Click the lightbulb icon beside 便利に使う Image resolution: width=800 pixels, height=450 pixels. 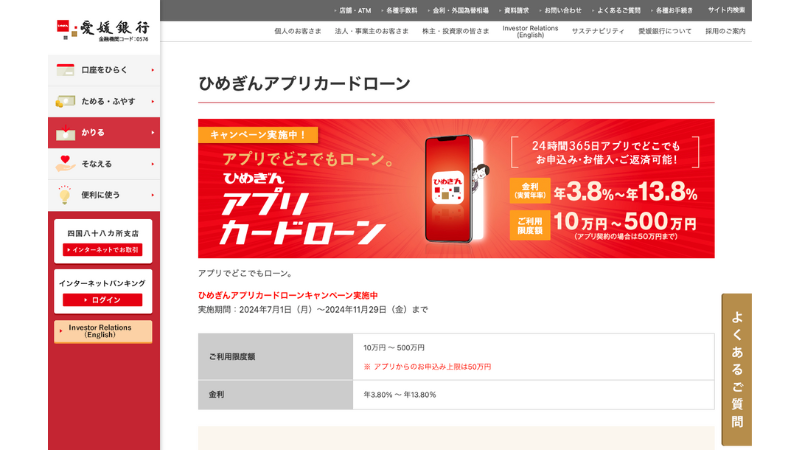(65, 195)
